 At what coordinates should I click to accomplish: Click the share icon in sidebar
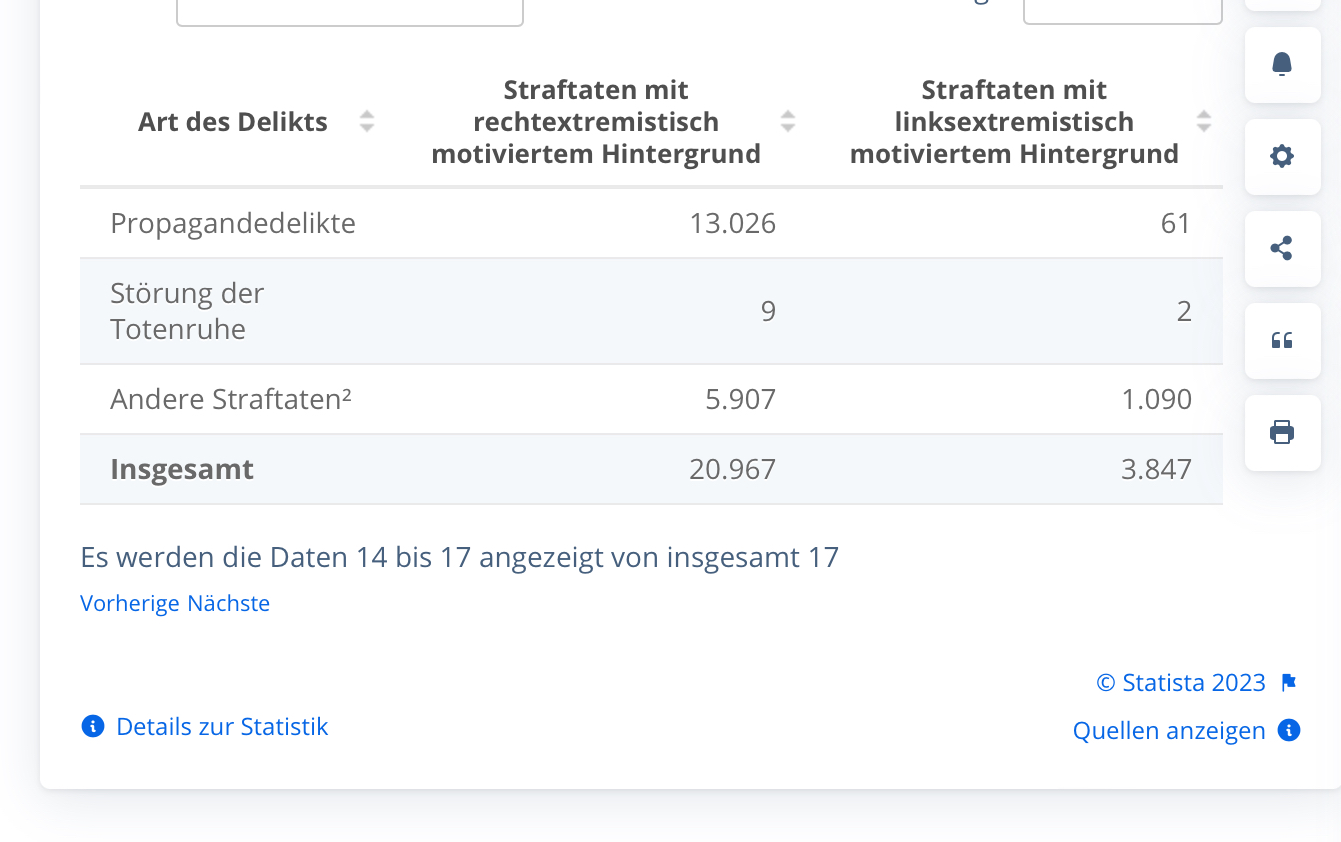[x=1282, y=248]
